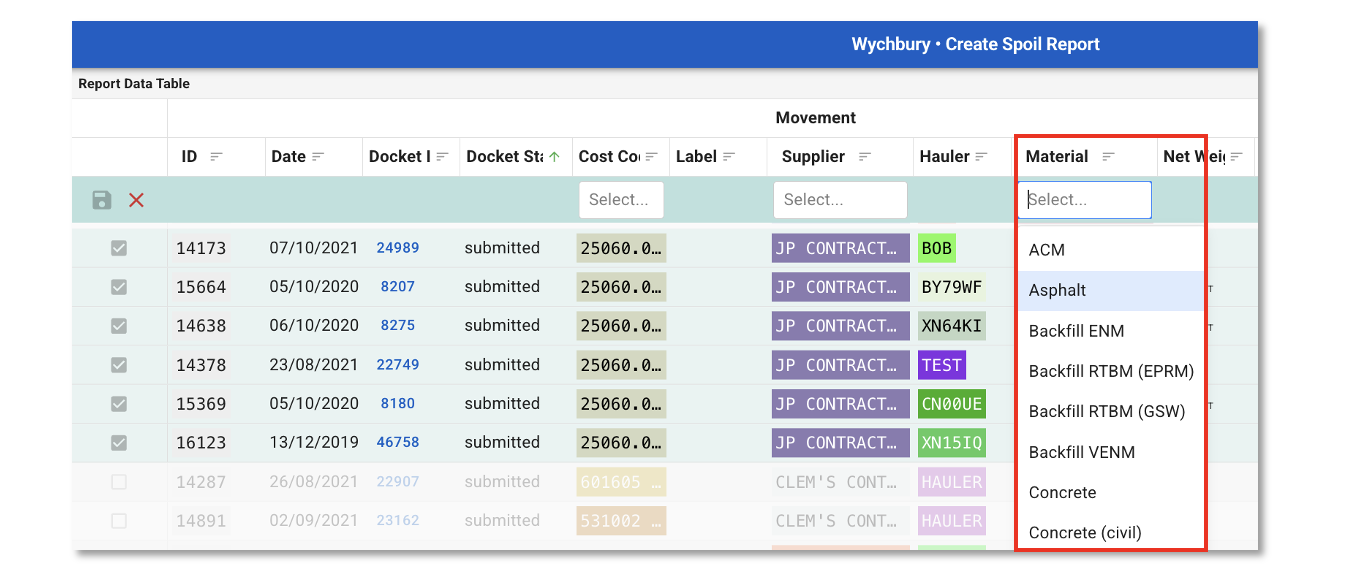Image resolution: width=1364 pixels, height=586 pixels.
Task: Open docket link 46758
Action: tap(397, 442)
